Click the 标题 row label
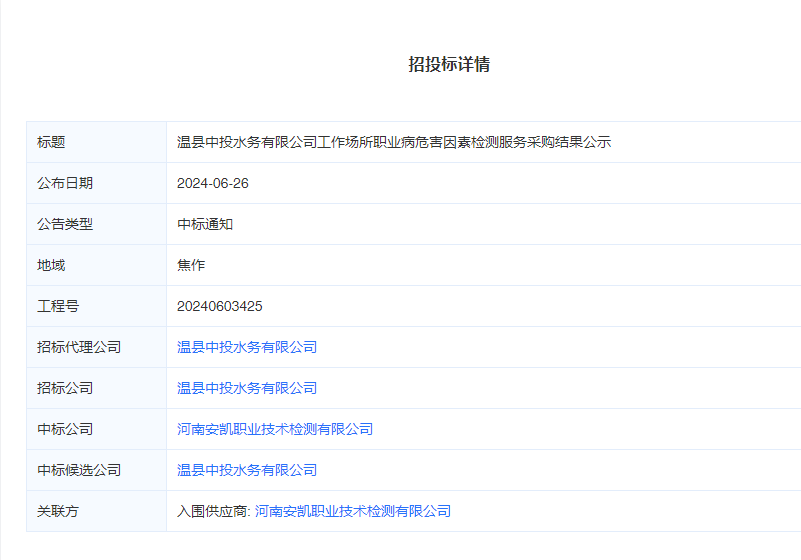 51,142
